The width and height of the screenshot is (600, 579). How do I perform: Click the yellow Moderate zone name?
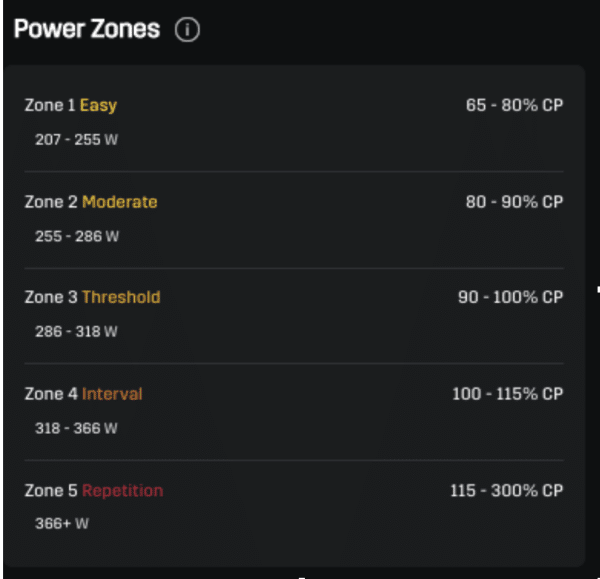click(x=120, y=202)
